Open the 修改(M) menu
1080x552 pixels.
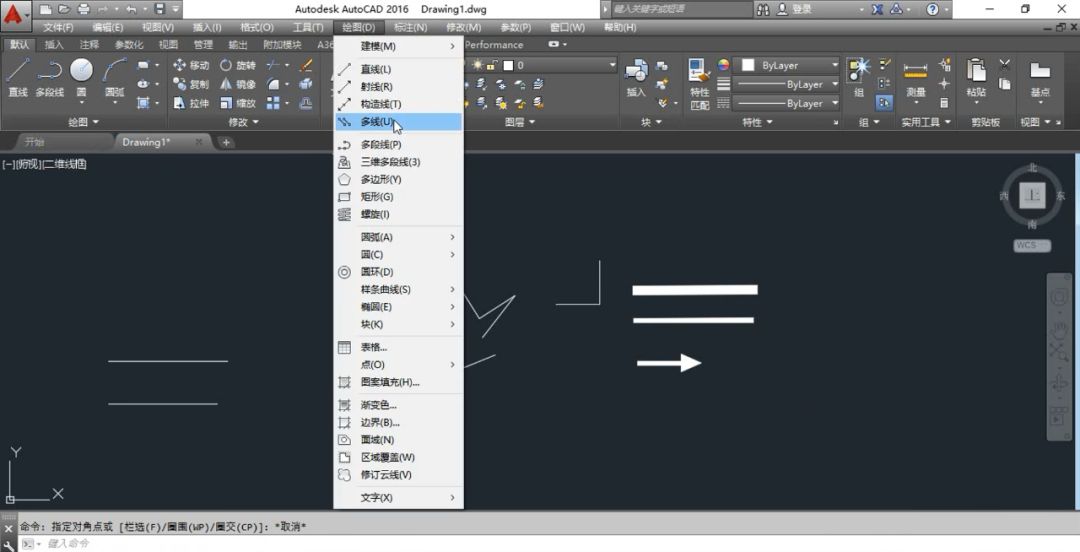tap(464, 28)
